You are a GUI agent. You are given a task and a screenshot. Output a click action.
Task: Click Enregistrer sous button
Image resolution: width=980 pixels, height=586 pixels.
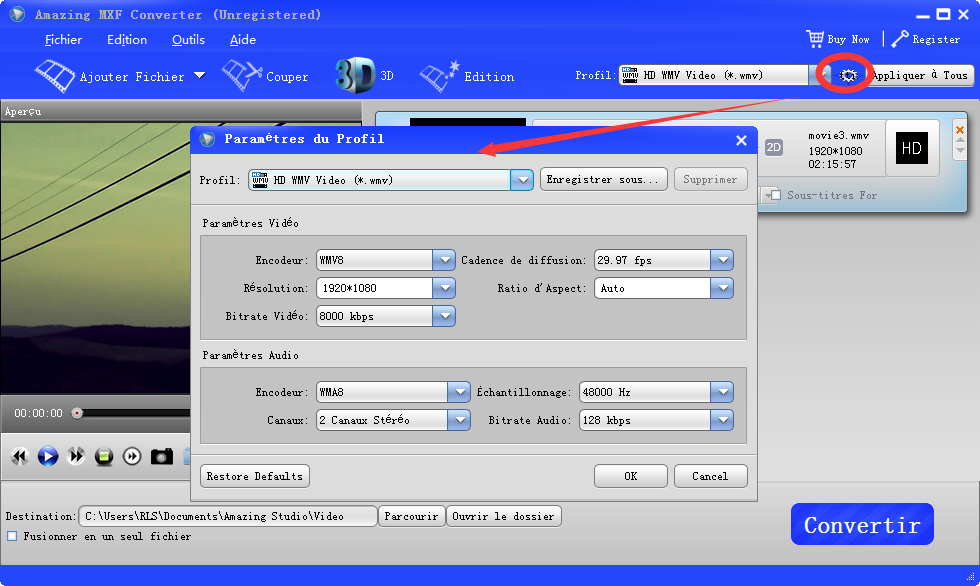[x=604, y=179]
